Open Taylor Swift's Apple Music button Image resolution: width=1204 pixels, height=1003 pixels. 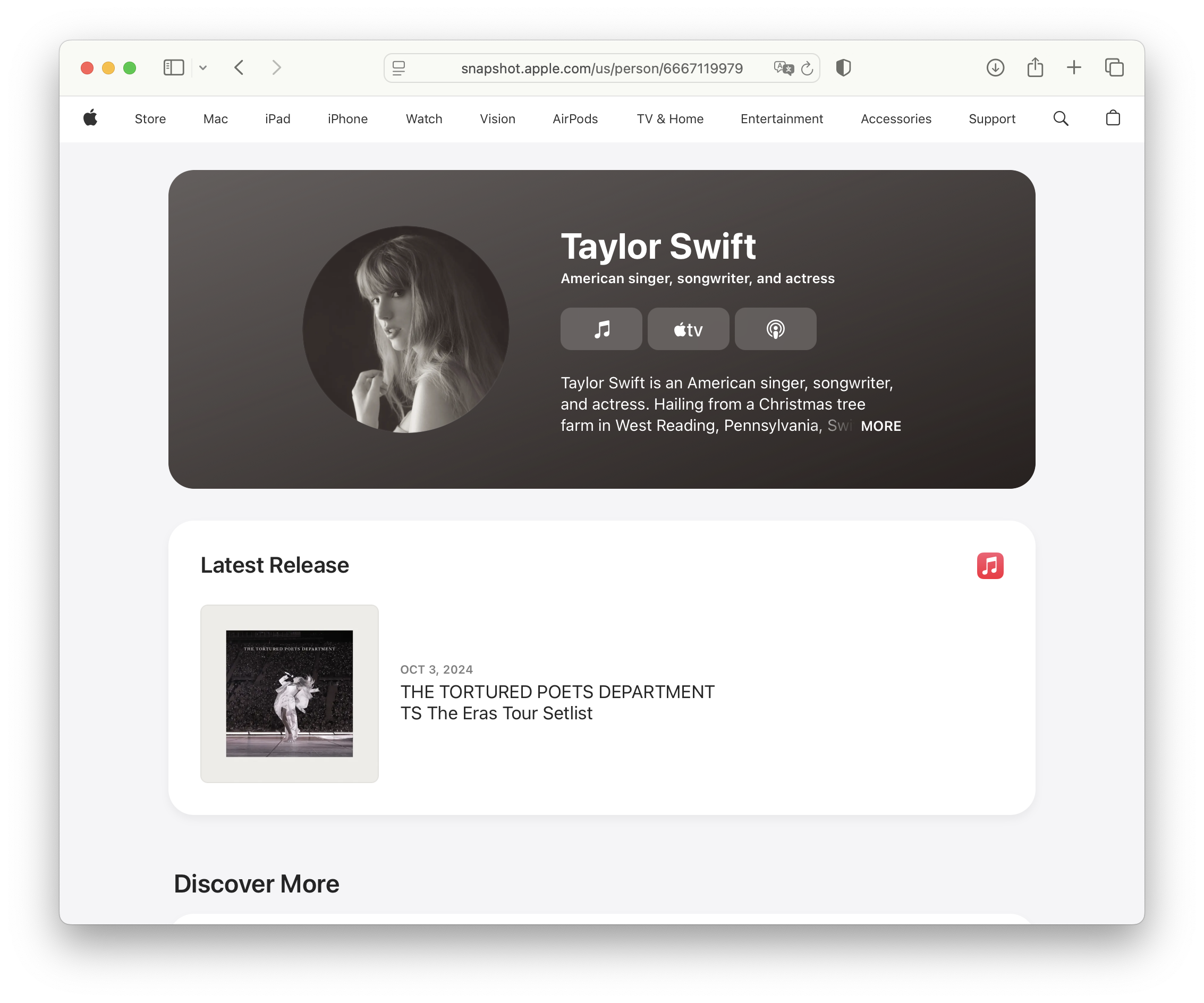601,329
